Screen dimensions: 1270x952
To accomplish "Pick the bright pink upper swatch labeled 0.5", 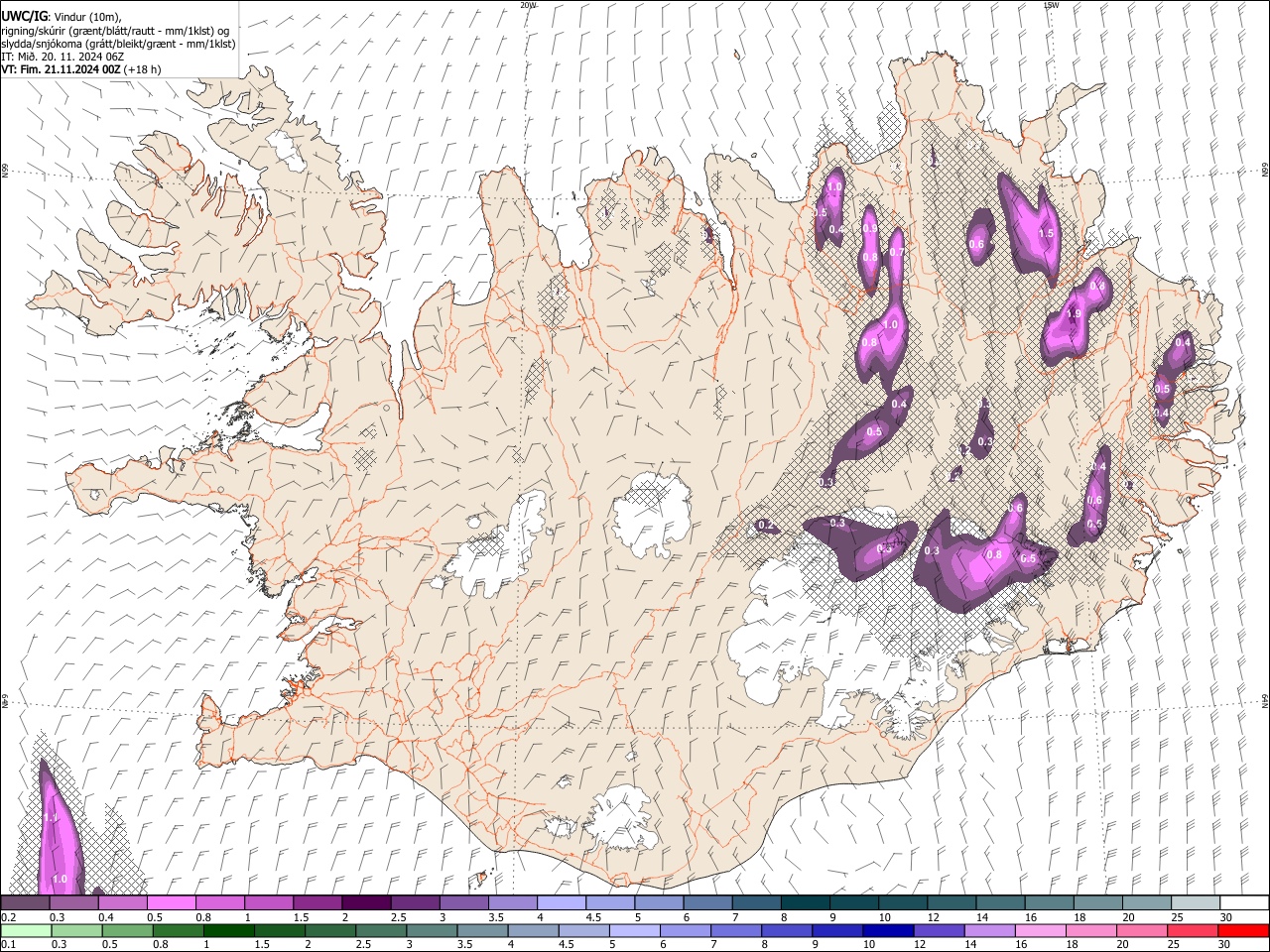I will 172,903.
